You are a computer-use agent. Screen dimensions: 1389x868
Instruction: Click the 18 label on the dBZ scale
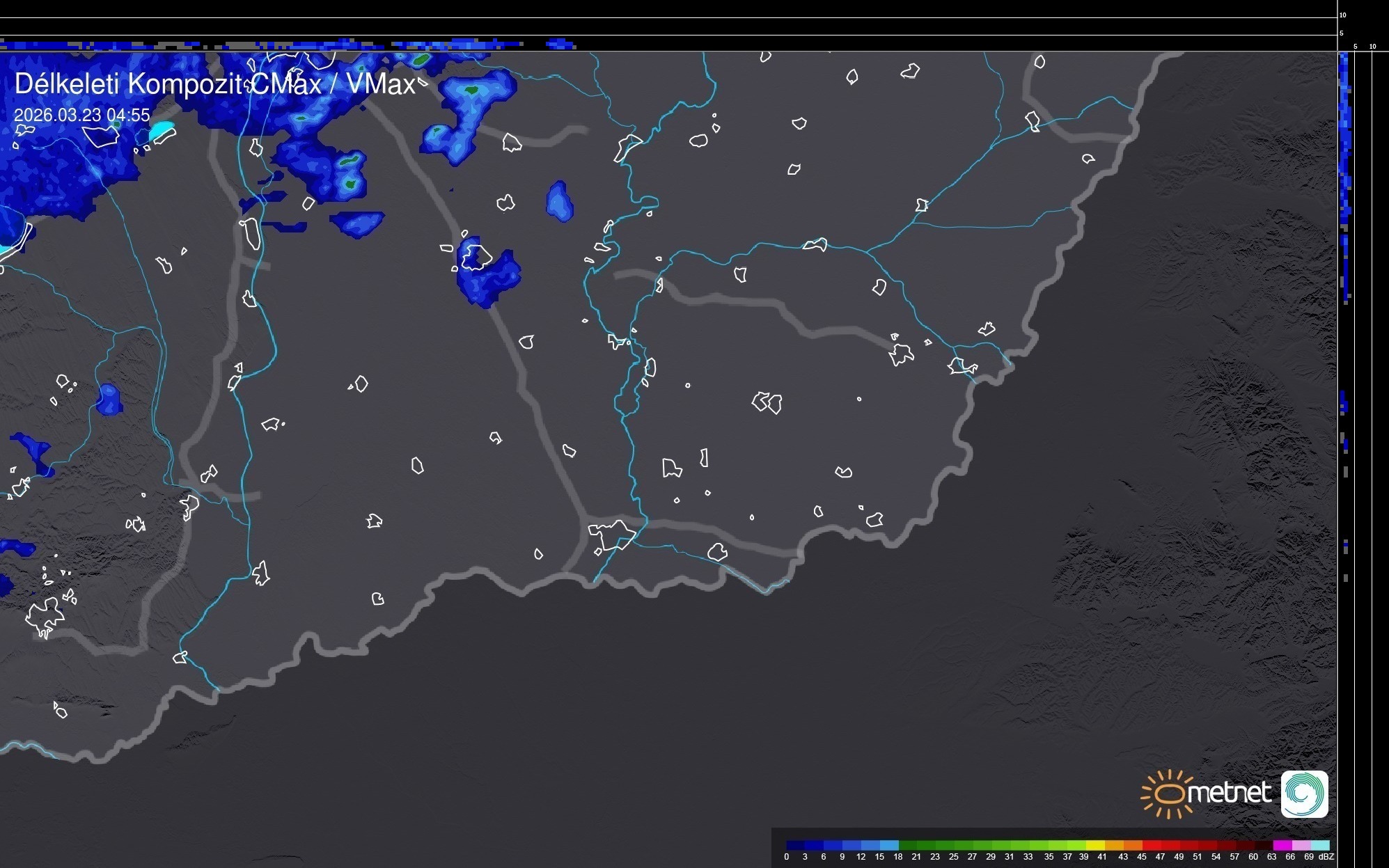(898, 857)
